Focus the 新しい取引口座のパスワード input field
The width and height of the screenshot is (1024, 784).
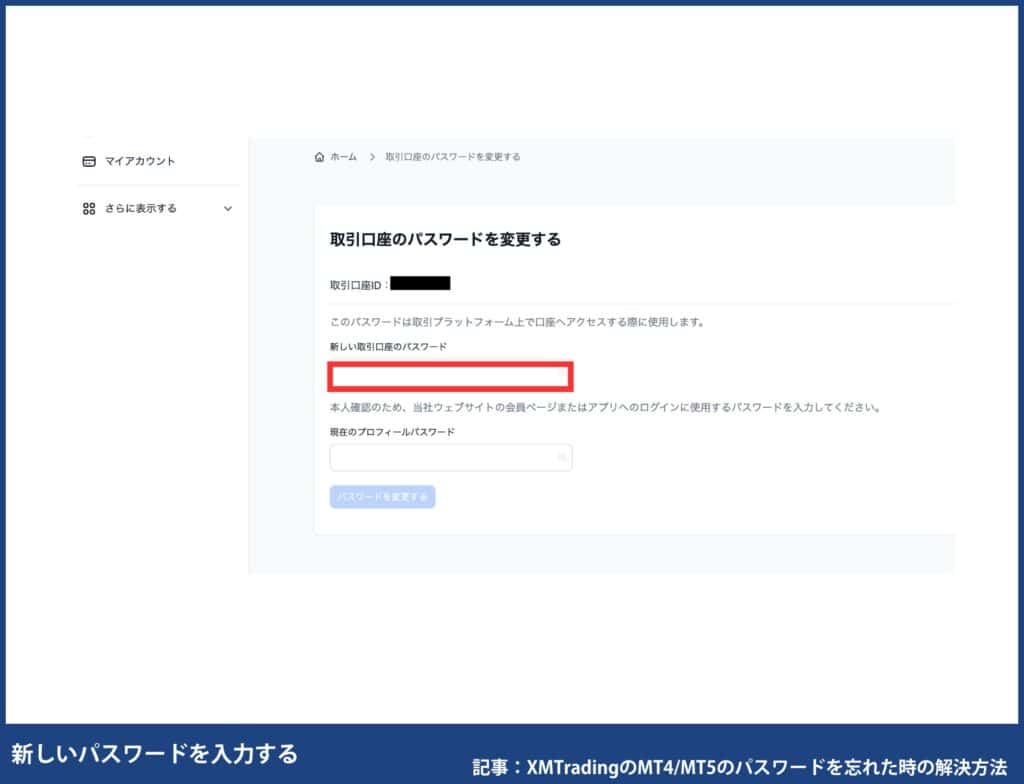pyautogui.click(x=440, y=377)
